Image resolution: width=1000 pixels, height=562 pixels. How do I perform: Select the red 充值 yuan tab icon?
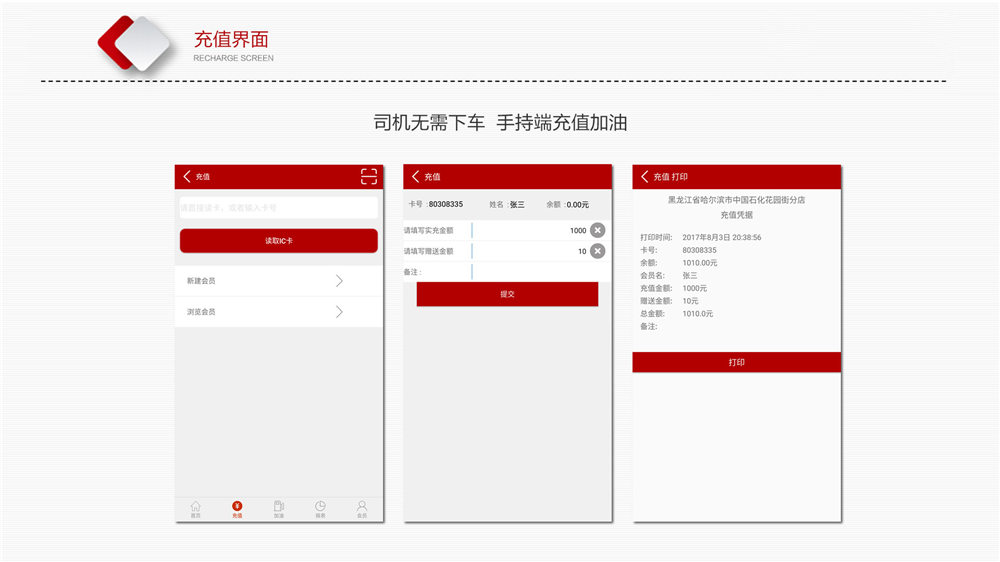(x=237, y=509)
